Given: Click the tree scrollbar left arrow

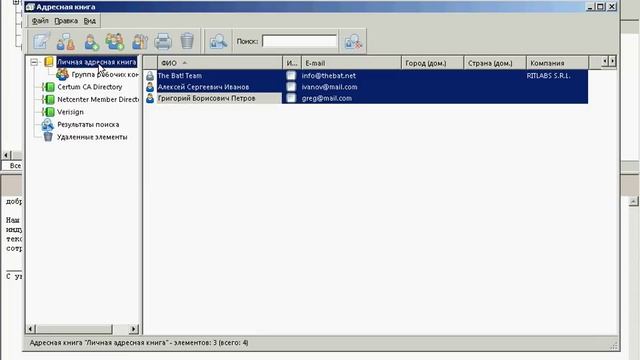Looking at the screenshot, I should pos(31,329).
